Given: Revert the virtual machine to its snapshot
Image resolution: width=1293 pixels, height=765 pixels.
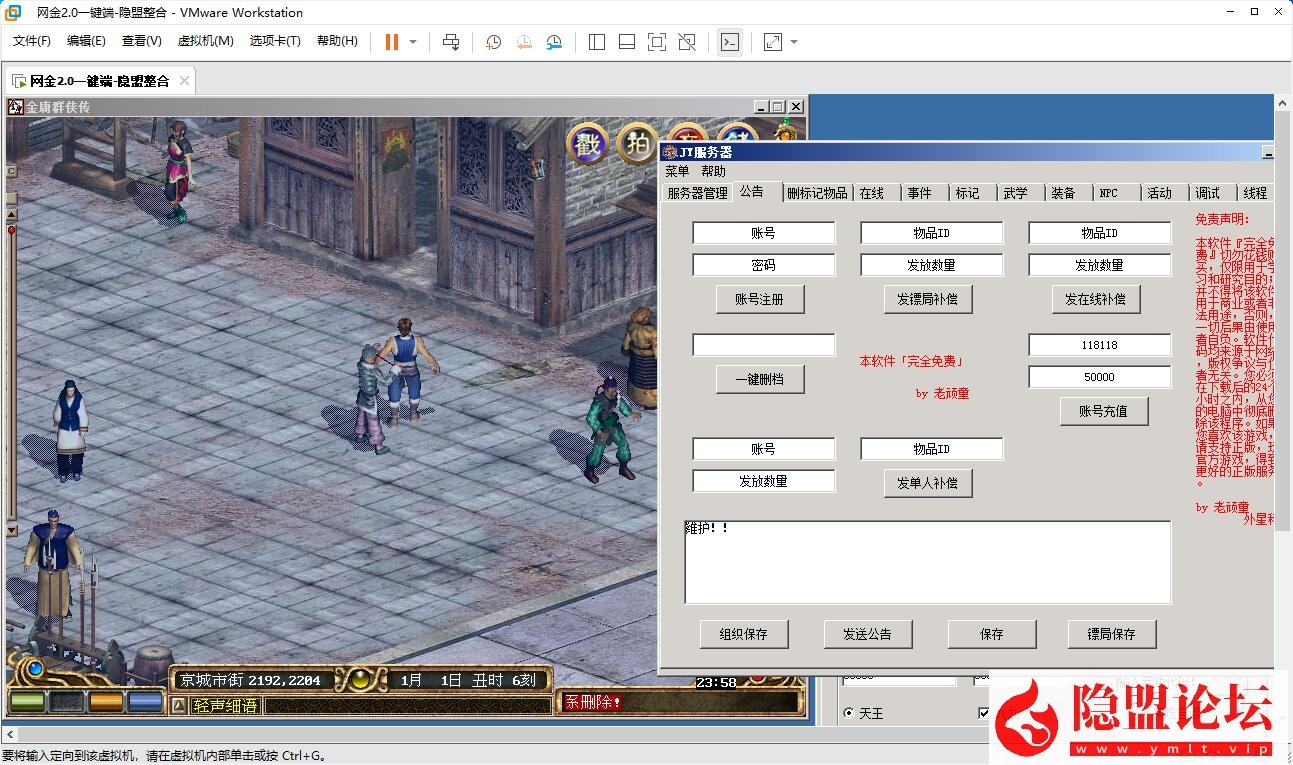Looking at the screenshot, I should [x=524, y=42].
